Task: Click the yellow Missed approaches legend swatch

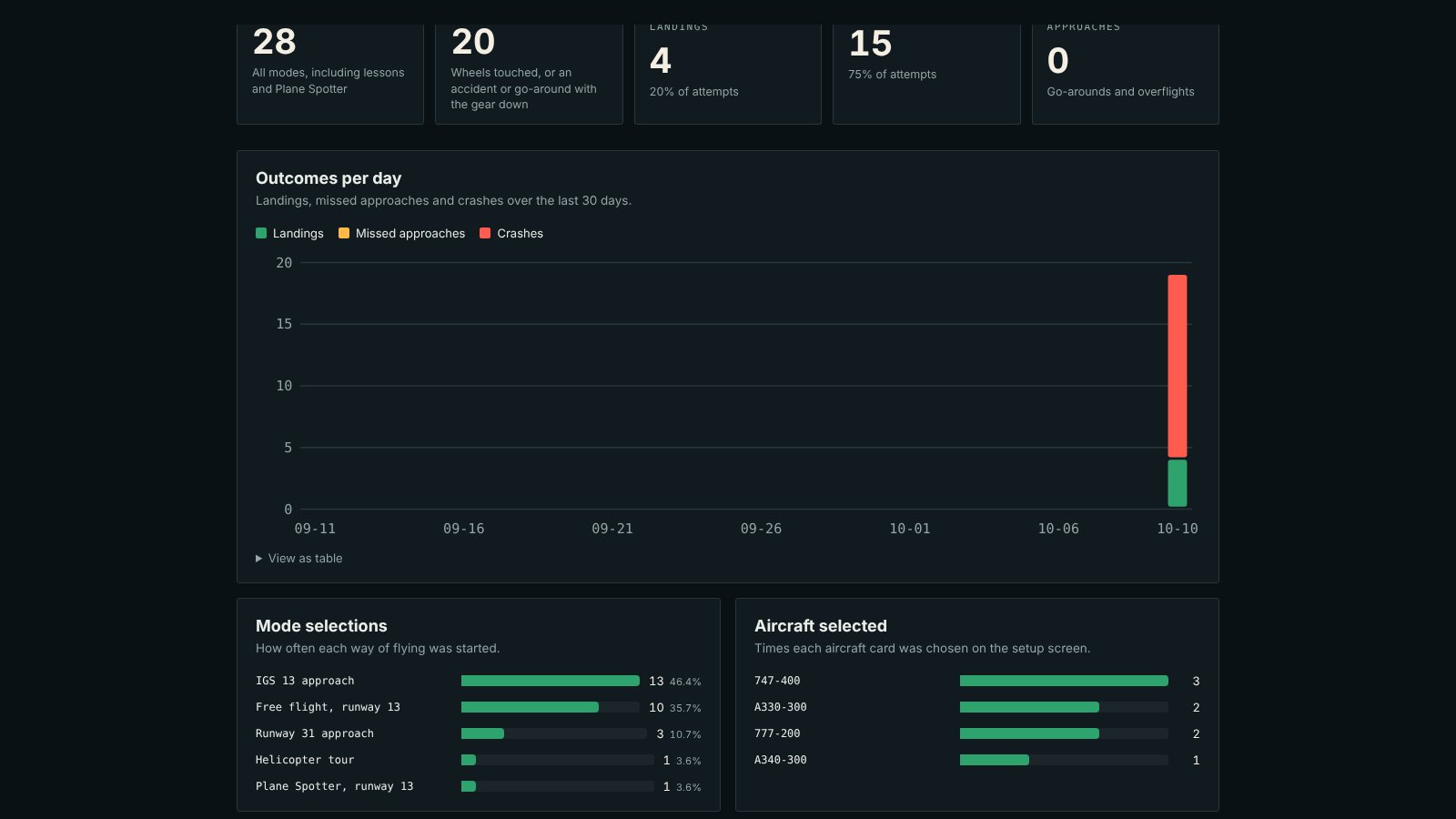Action: point(344,233)
